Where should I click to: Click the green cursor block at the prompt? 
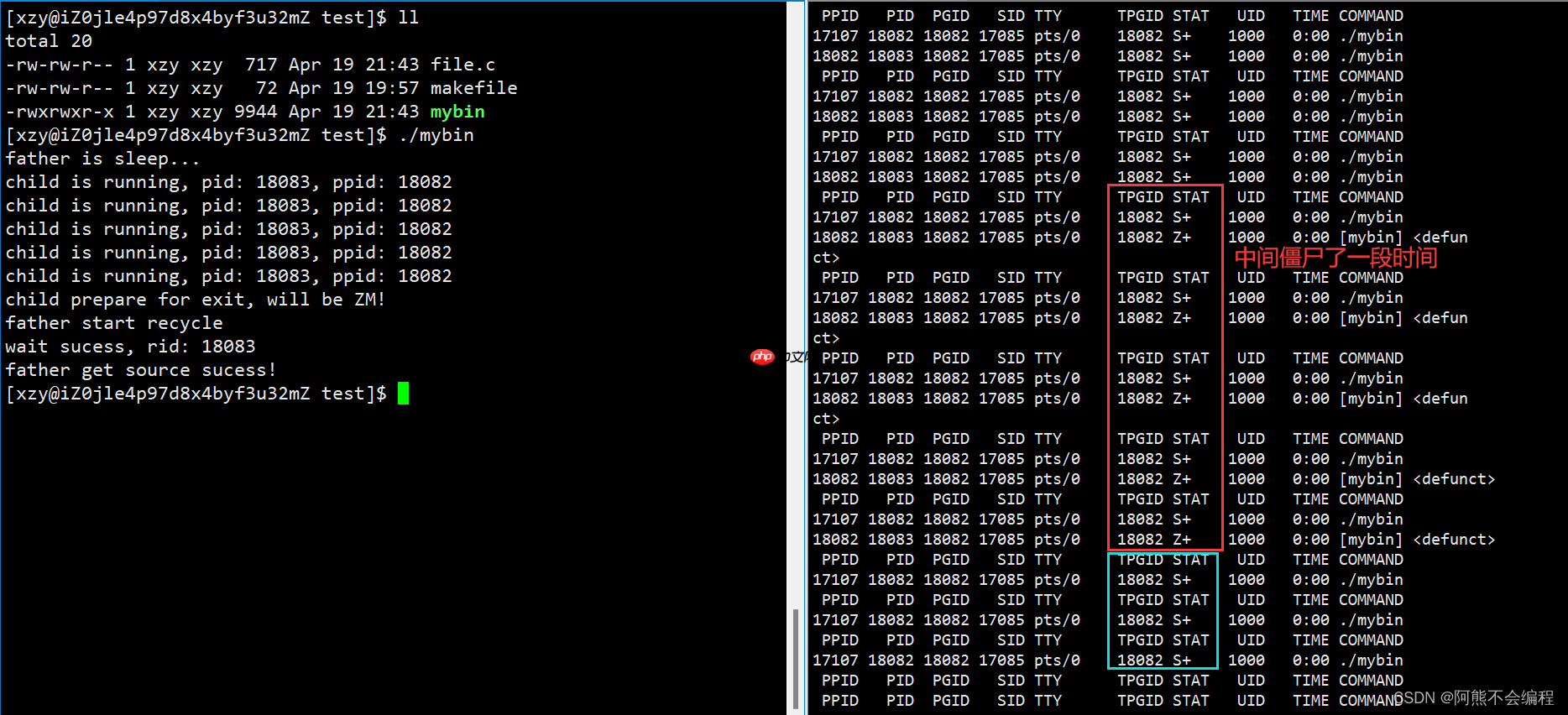pyautogui.click(x=404, y=394)
